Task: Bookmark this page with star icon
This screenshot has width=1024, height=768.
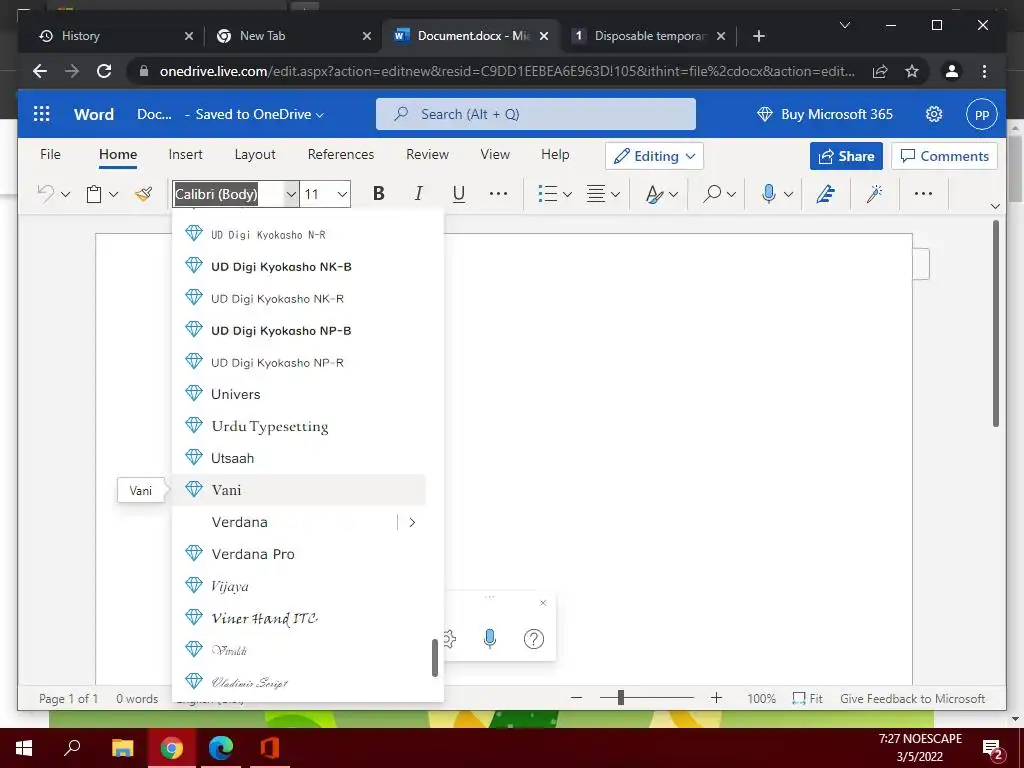Action: coord(912,71)
